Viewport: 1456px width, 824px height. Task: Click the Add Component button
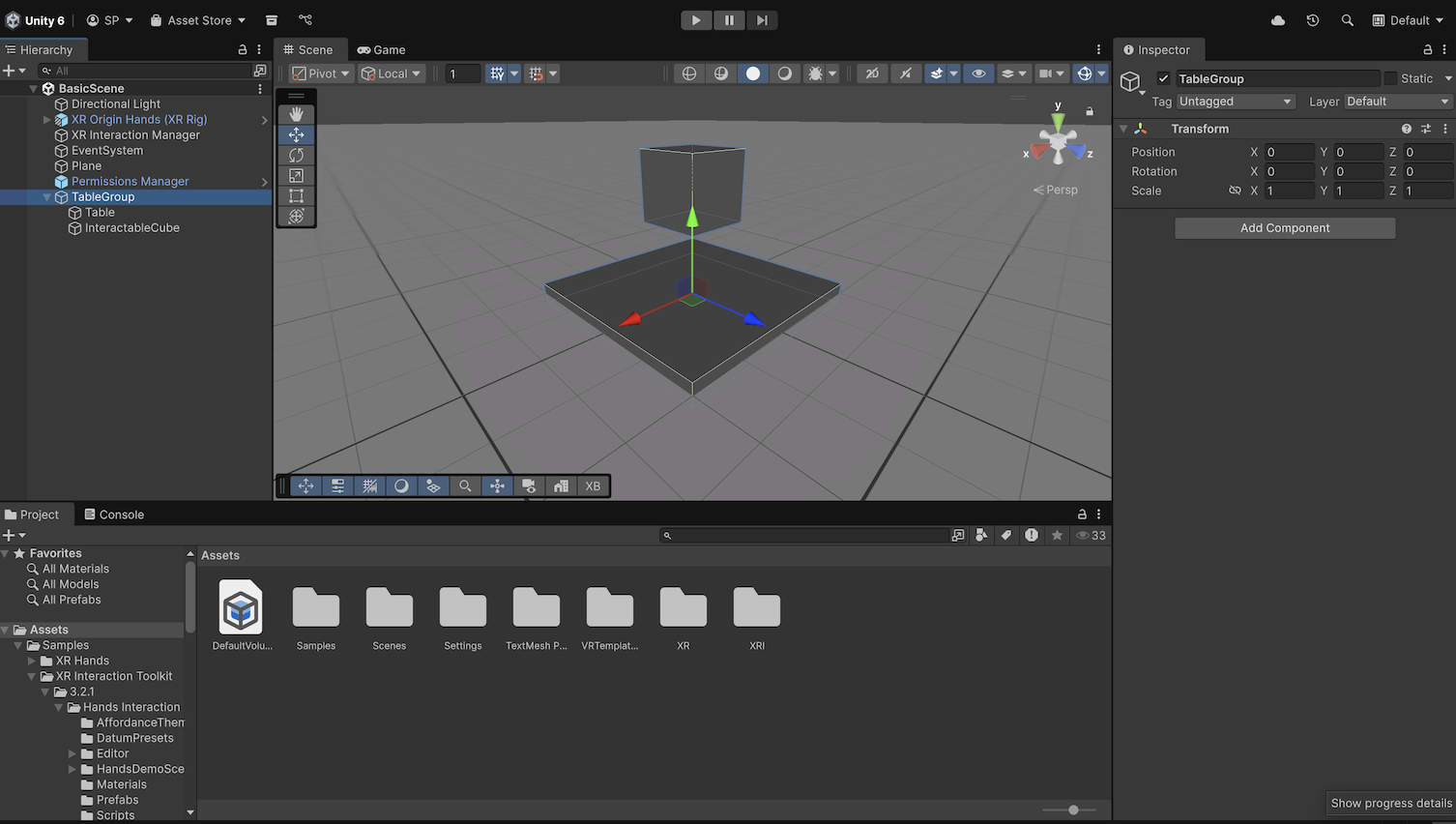pyautogui.click(x=1285, y=228)
